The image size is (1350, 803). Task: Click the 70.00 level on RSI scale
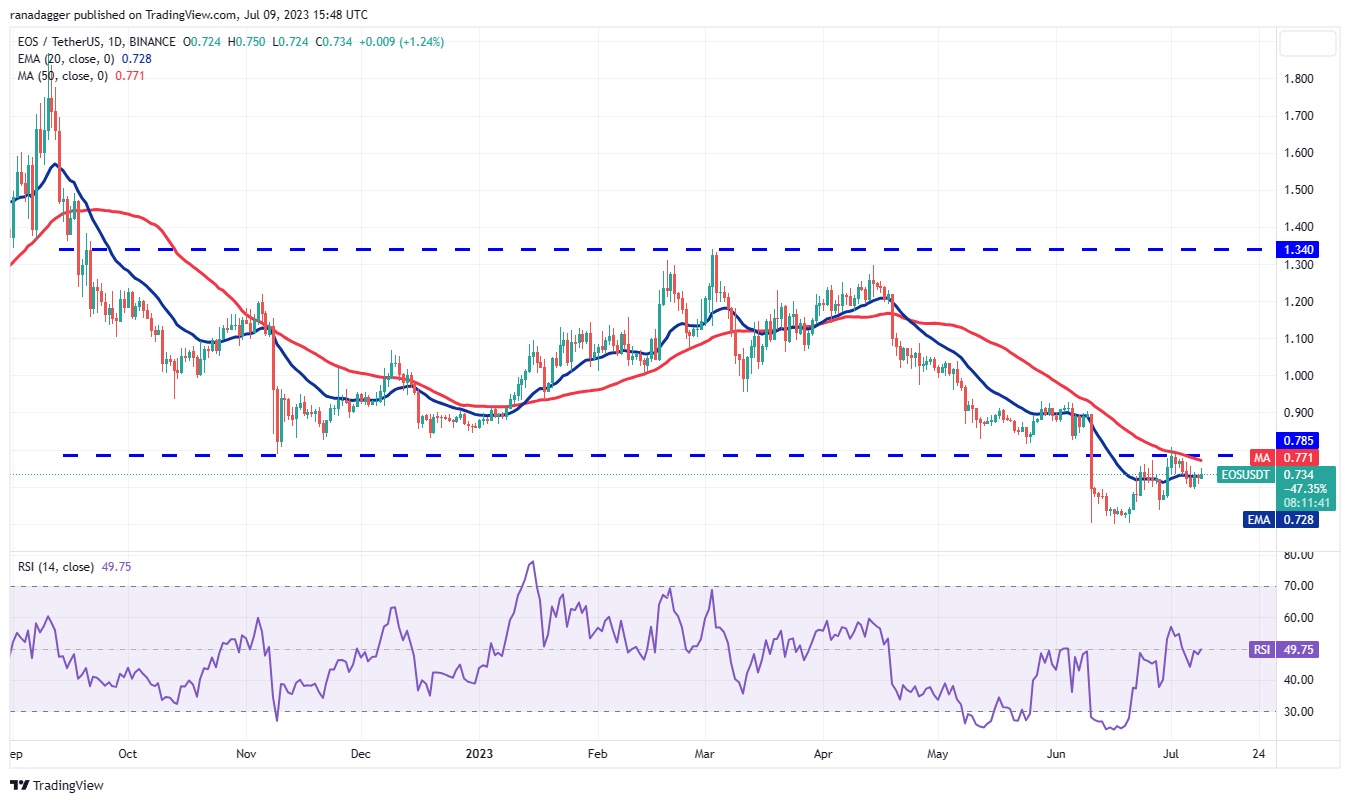pos(1299,586)
